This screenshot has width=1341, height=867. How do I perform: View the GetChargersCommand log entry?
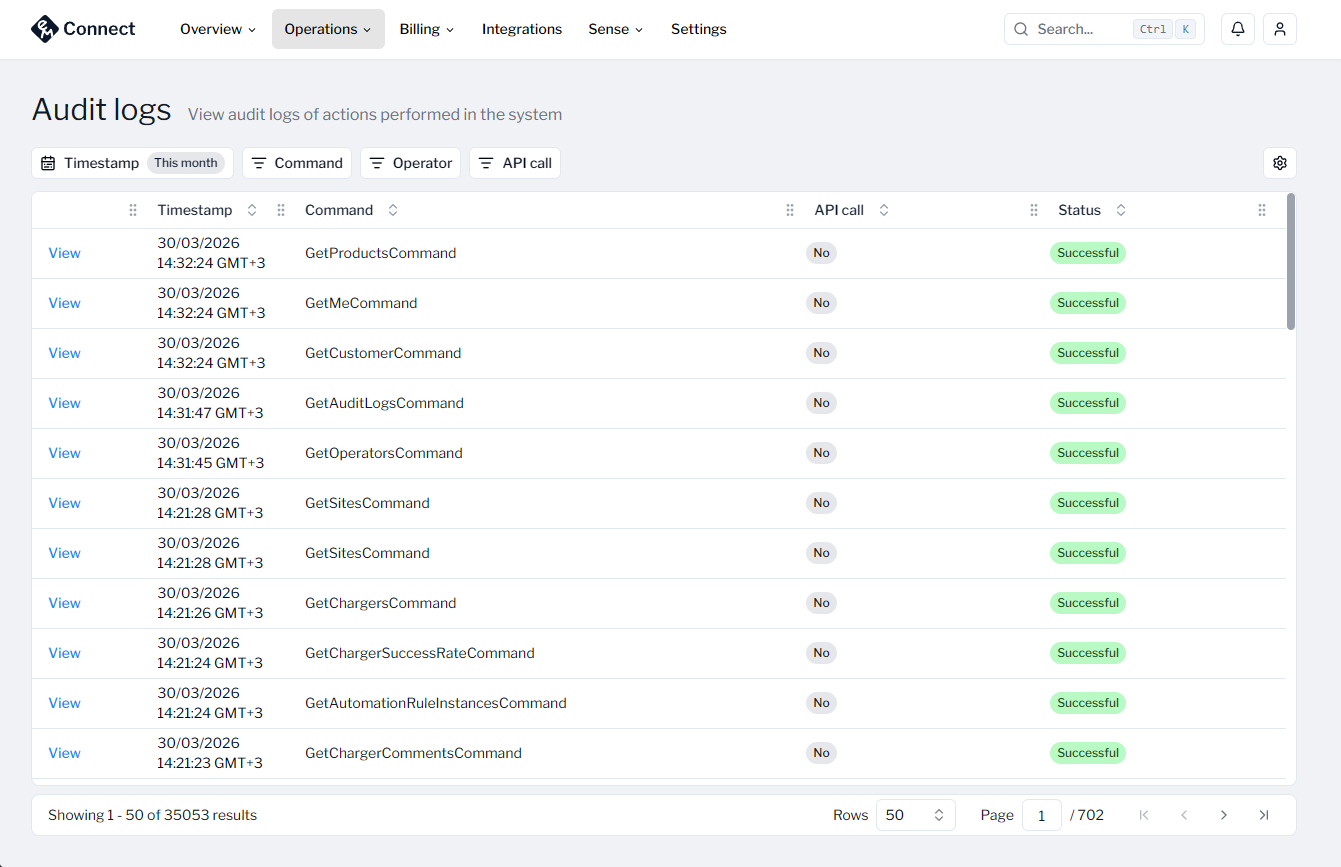click(64, 603)
